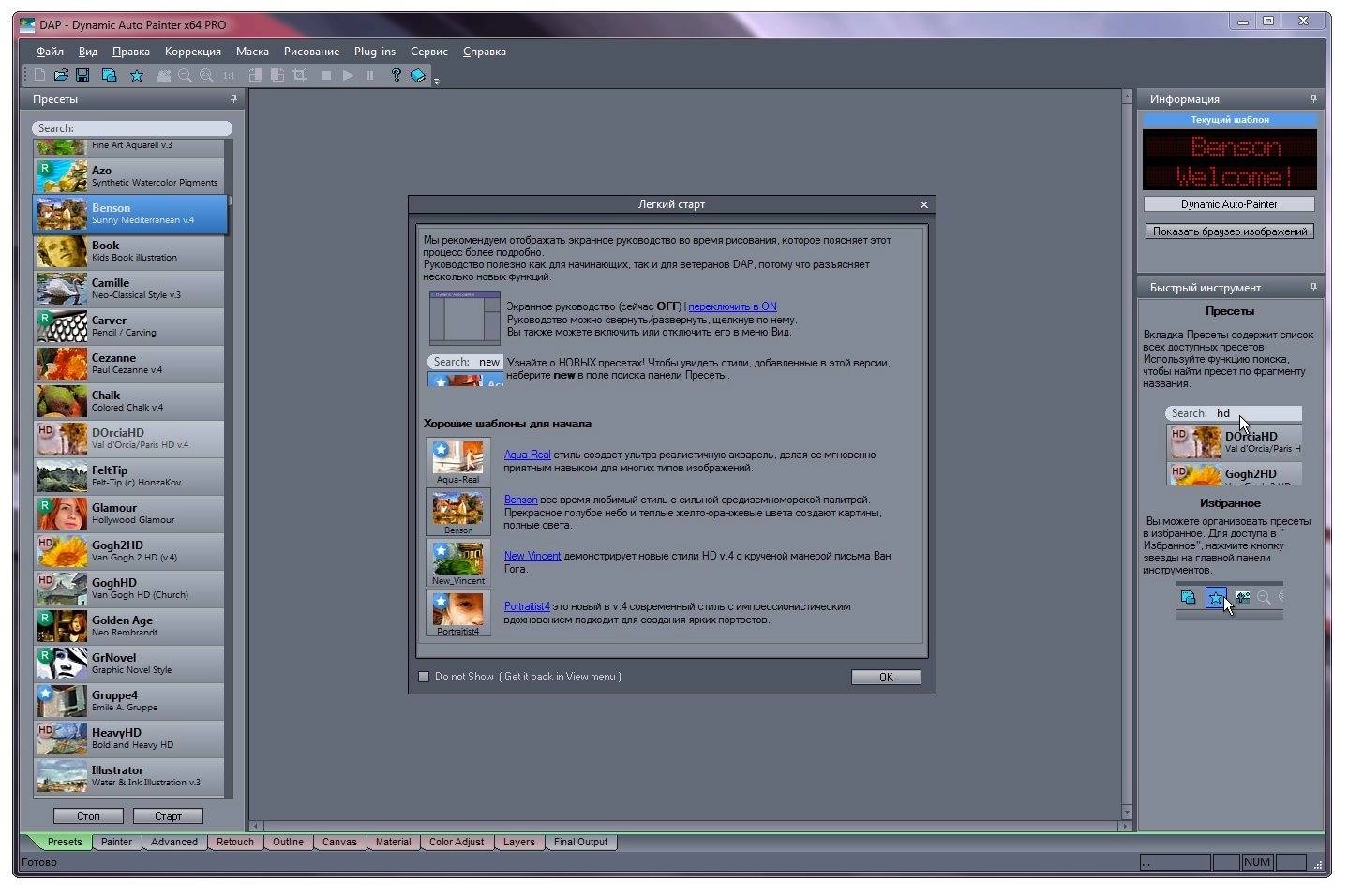Select the Azo preset
1348x896 pixels.
pyautogui.click(x=130, y=176)
